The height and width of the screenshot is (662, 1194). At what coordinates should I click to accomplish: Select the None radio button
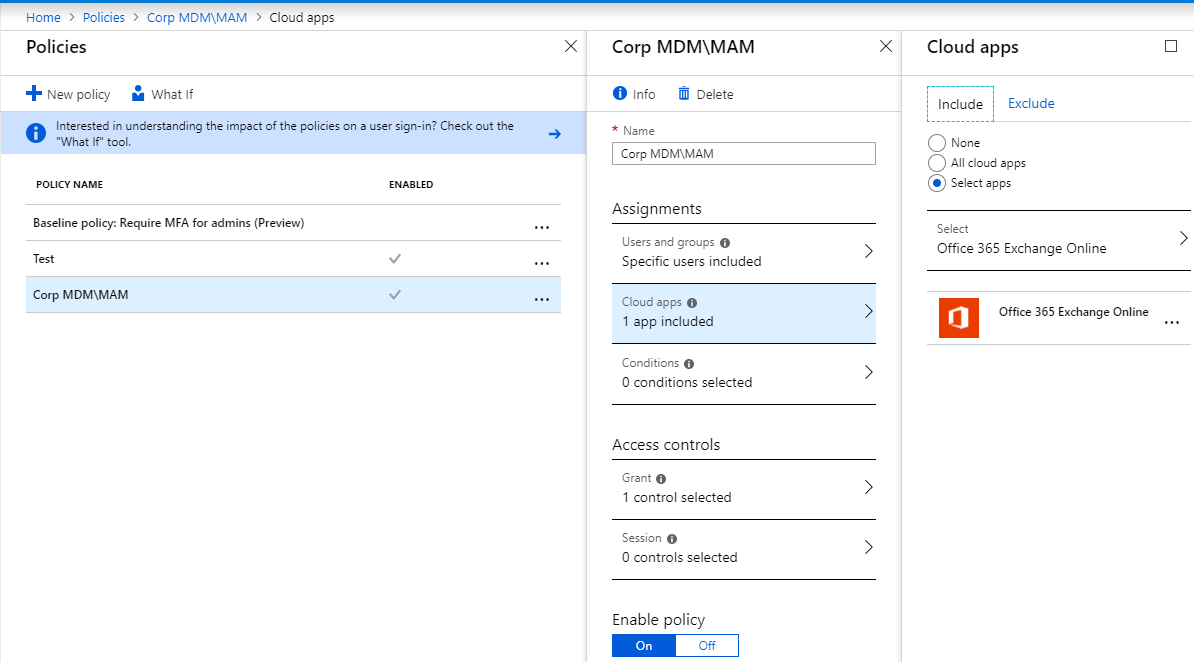coord(937,143)
